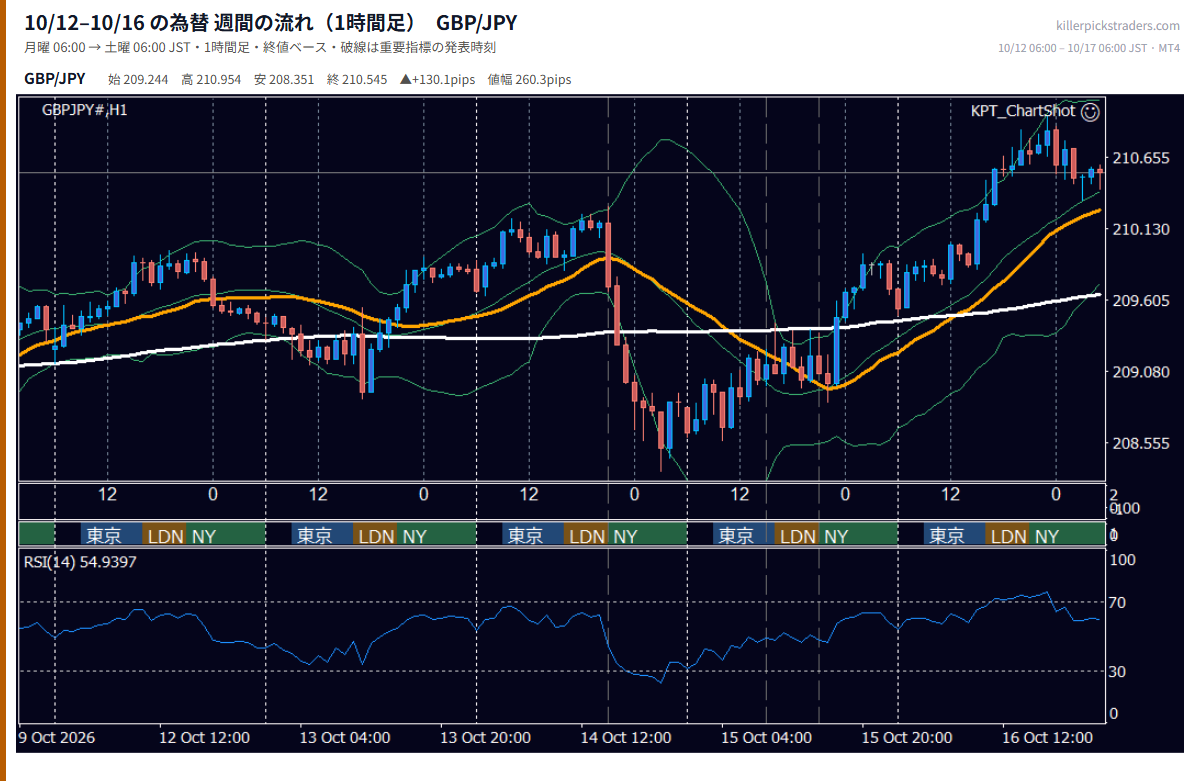Click the RSI(14) 54.9397 indicator label
Viewport: 1200px width, 781px height.
(80, 562)
